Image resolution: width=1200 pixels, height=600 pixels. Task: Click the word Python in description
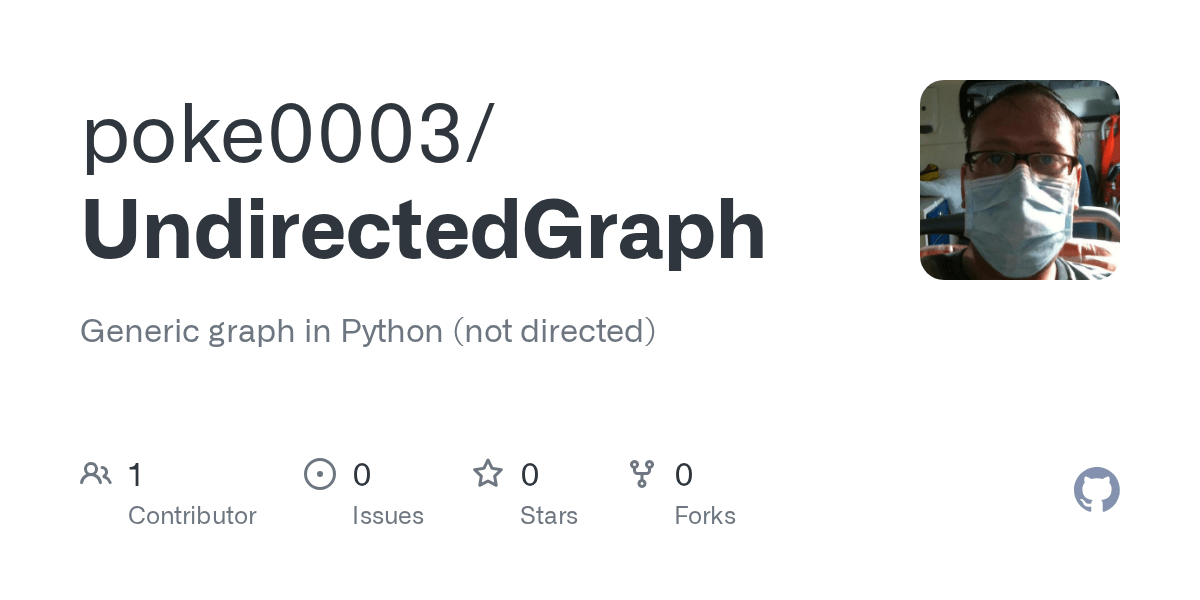point(392,331)
